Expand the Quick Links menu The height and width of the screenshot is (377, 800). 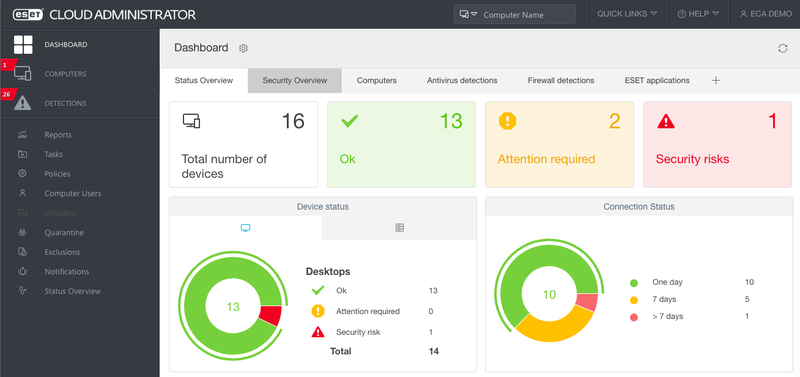tap(627, 14)
